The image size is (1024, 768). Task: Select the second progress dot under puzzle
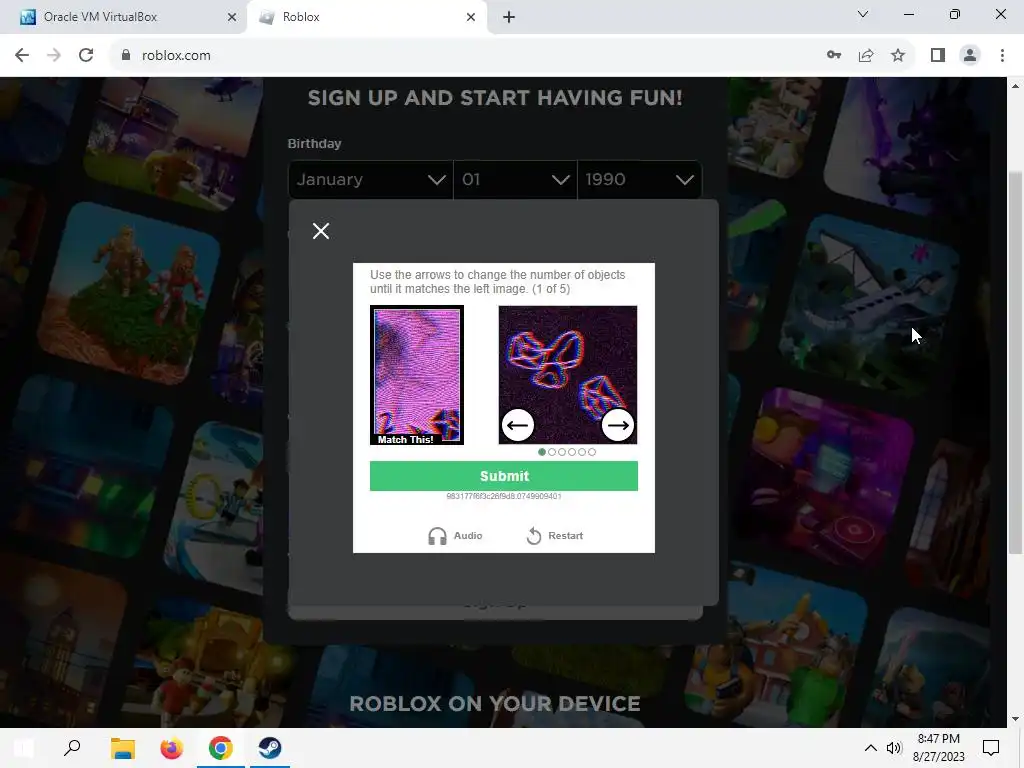pos(552,452)
